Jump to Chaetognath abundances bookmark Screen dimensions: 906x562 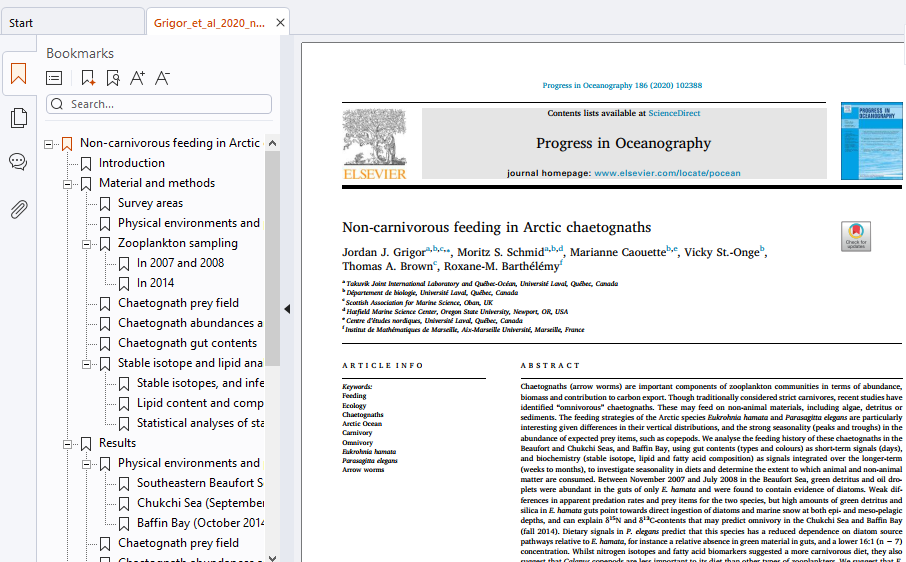click(x=190, y=323)
